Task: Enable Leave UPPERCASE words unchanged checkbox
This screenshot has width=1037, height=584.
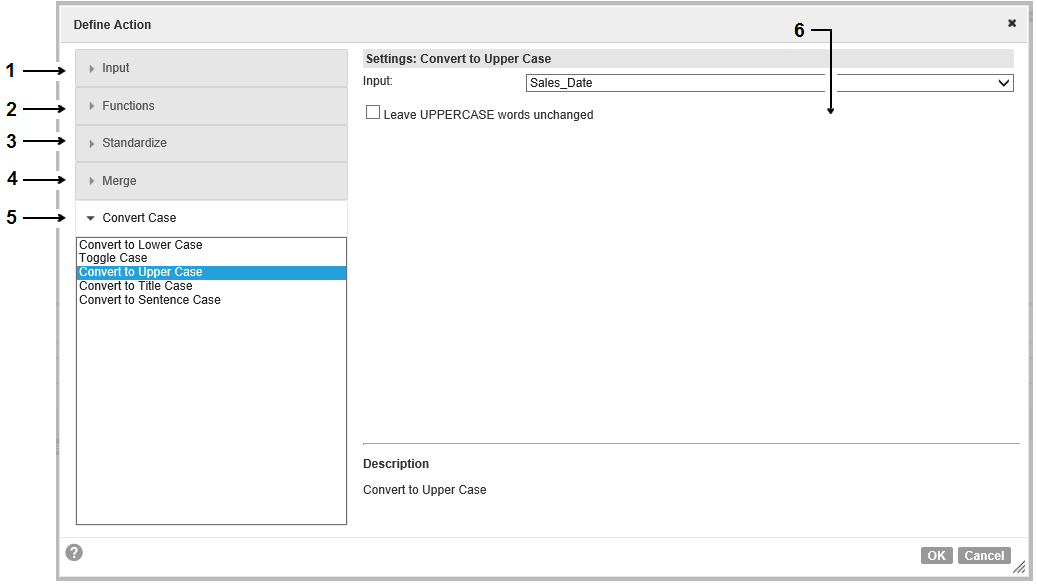Action: tap(373, 112)
